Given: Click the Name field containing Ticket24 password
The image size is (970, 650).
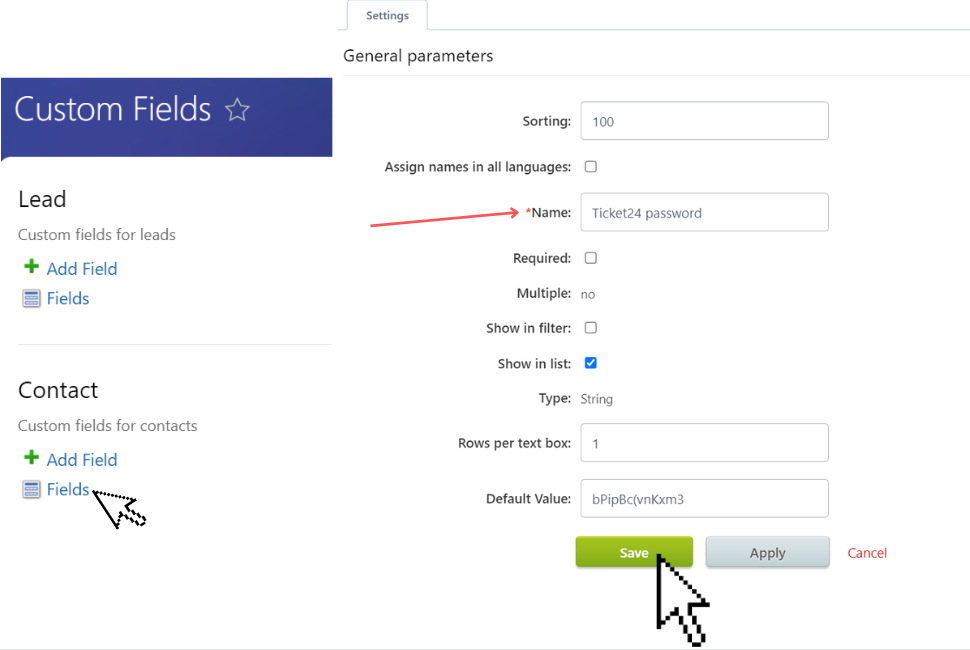Looking at the screenshot, I should (705, 212).
